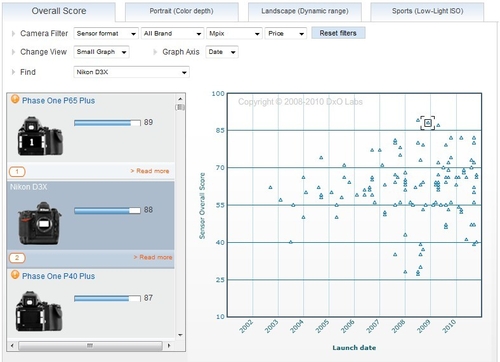The height and width of the screenshot is (362, 500).
Task: Click the selected Nikon D3X marker on graph
Action: (x=428, y=123)
